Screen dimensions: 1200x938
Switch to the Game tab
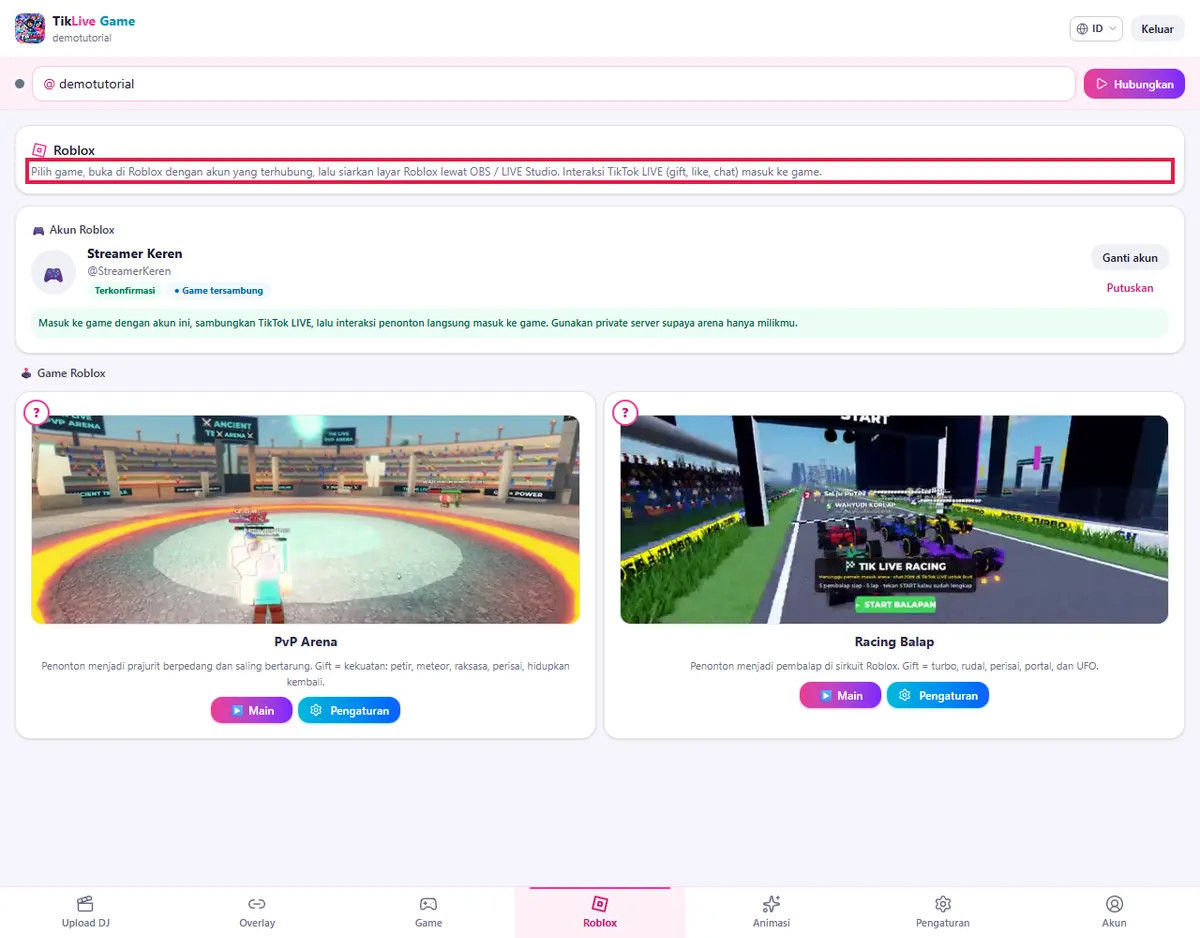pyautogui.click(x=428, y=911)
